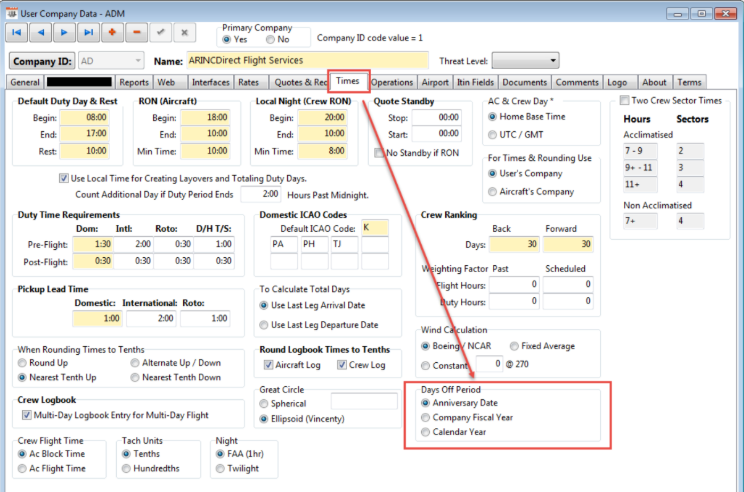Click the Company ID button
The height and width of the screenshot is (492, 744).
click(43, 61)
